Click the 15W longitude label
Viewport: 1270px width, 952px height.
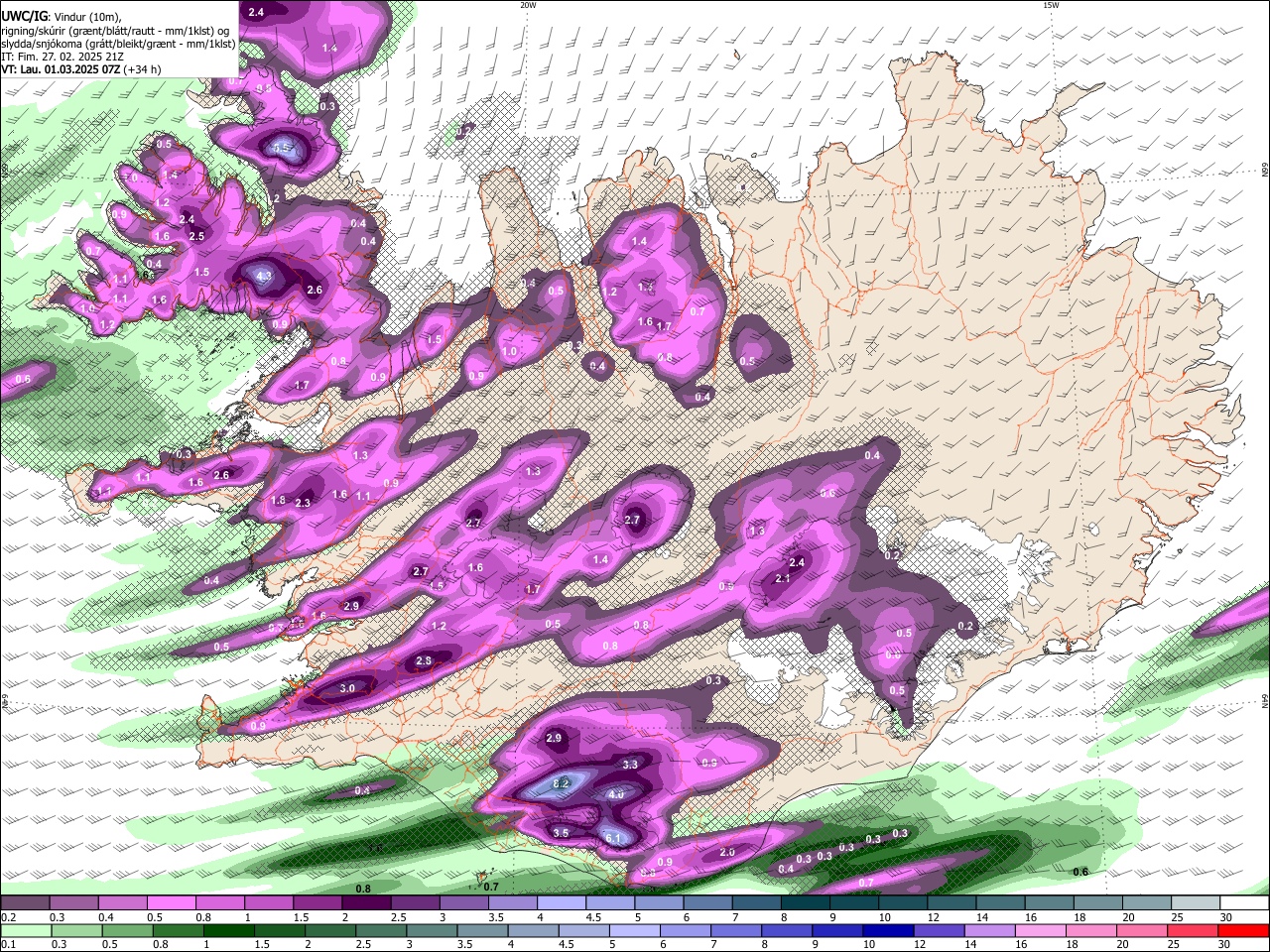pyautogui.click(x=1051, y=5)
